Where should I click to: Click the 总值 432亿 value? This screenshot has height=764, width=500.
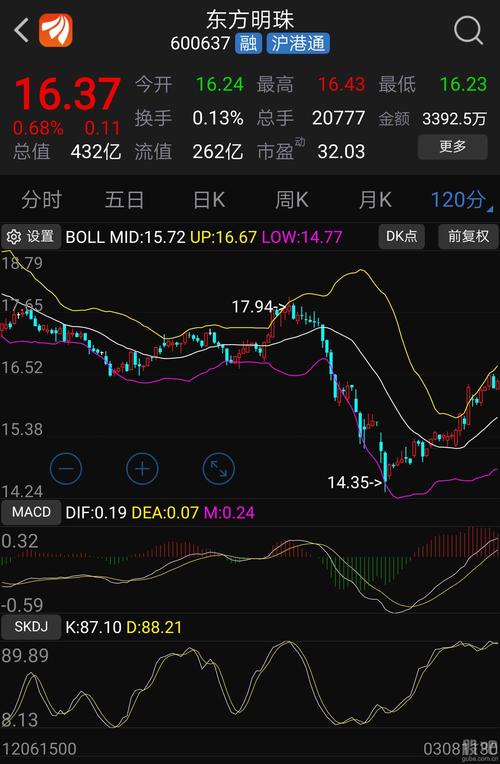pyautogui.click(x=96, y=152)
